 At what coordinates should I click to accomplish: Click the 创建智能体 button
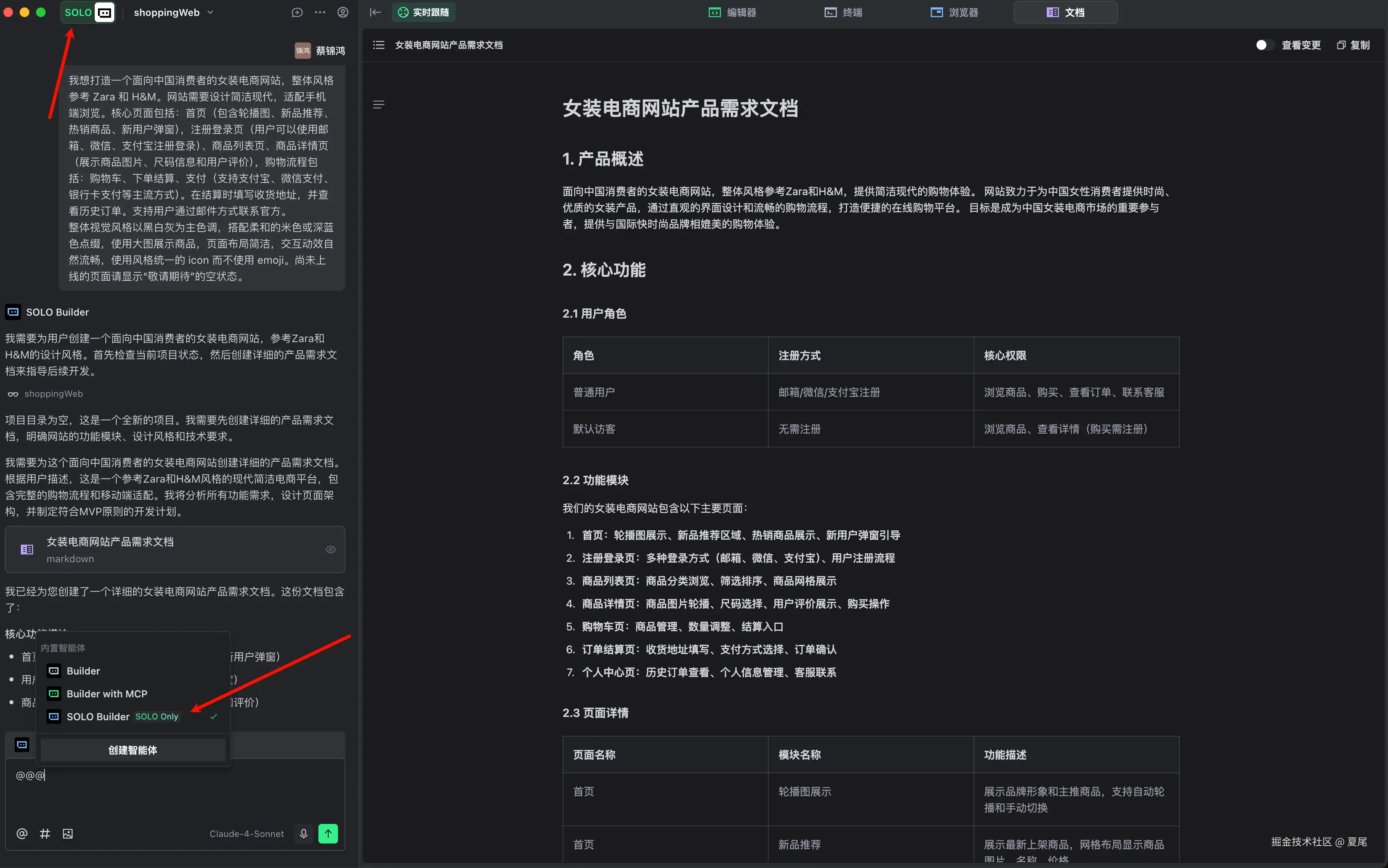point(133,750)
